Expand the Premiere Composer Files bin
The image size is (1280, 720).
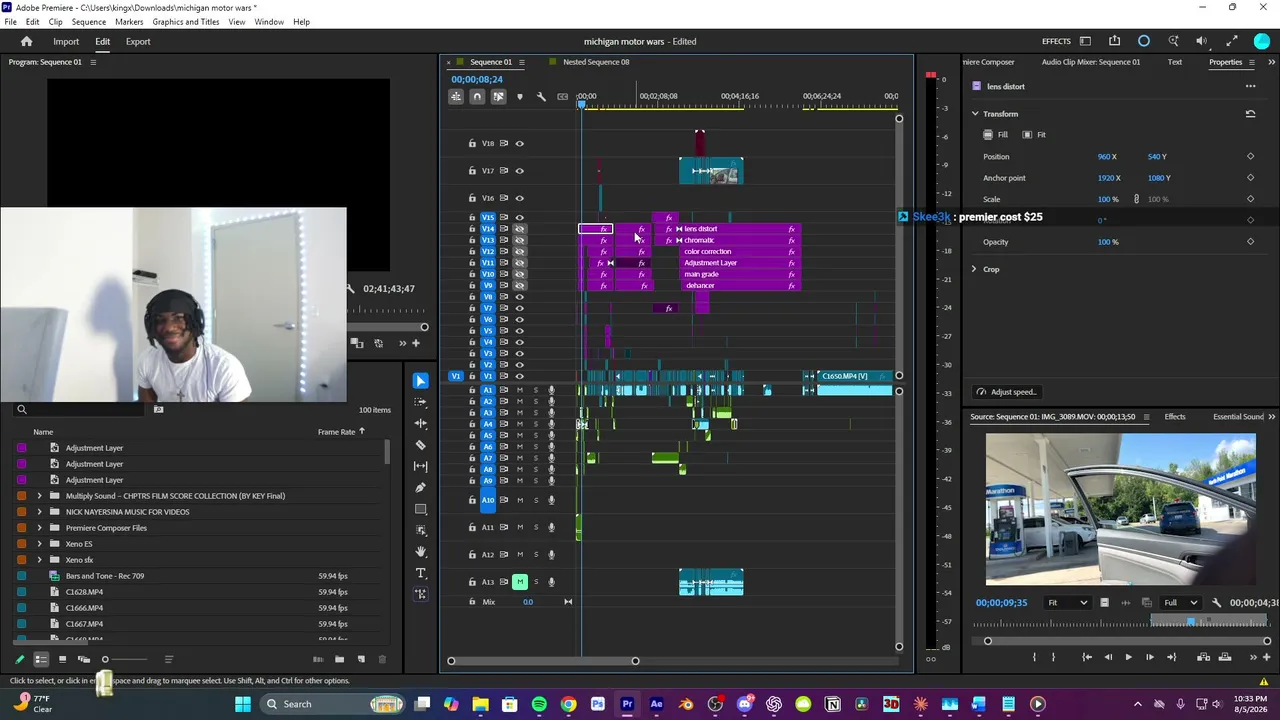click(x=40, y=528)
